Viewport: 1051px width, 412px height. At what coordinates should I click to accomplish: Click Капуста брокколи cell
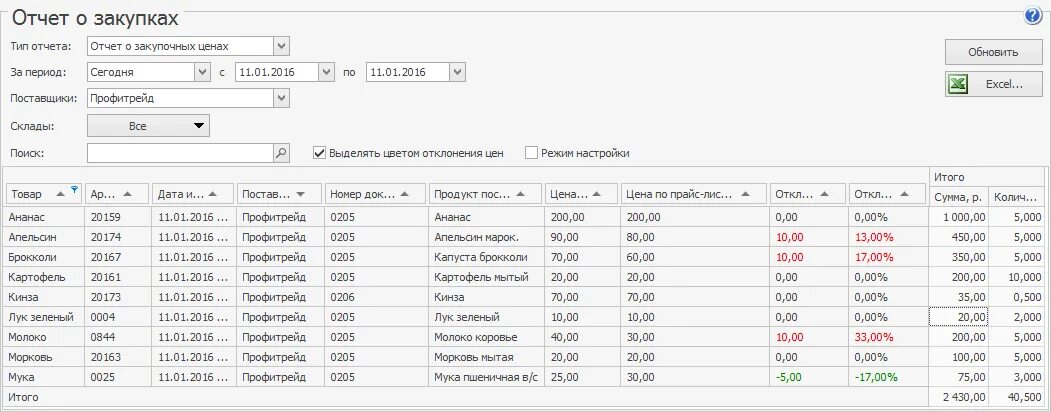486,257
